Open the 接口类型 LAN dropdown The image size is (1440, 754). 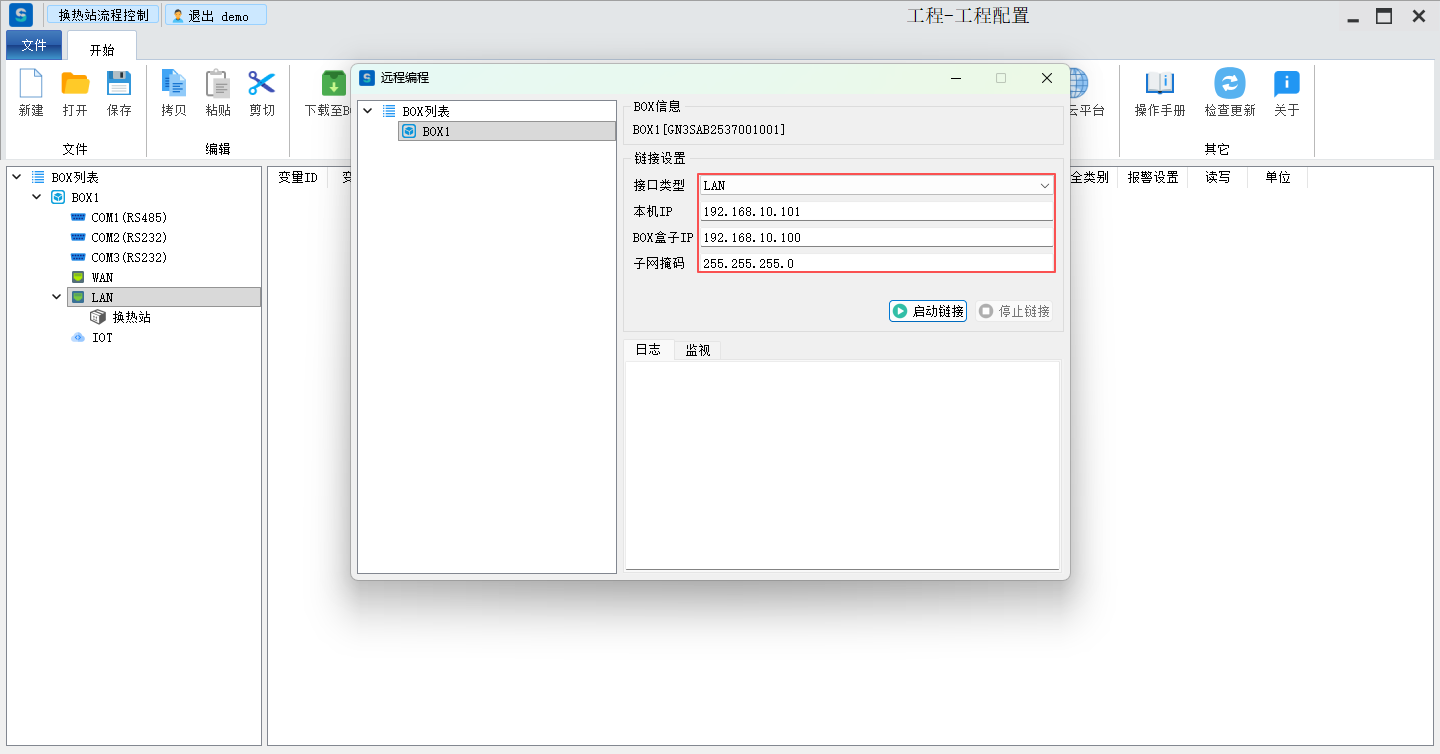tap(1044, 186)
